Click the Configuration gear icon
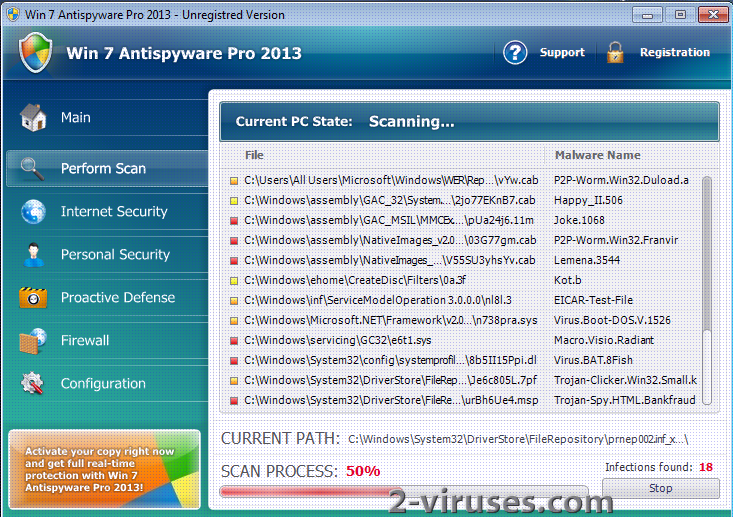 pyautogui.click(x=32, y=383)
